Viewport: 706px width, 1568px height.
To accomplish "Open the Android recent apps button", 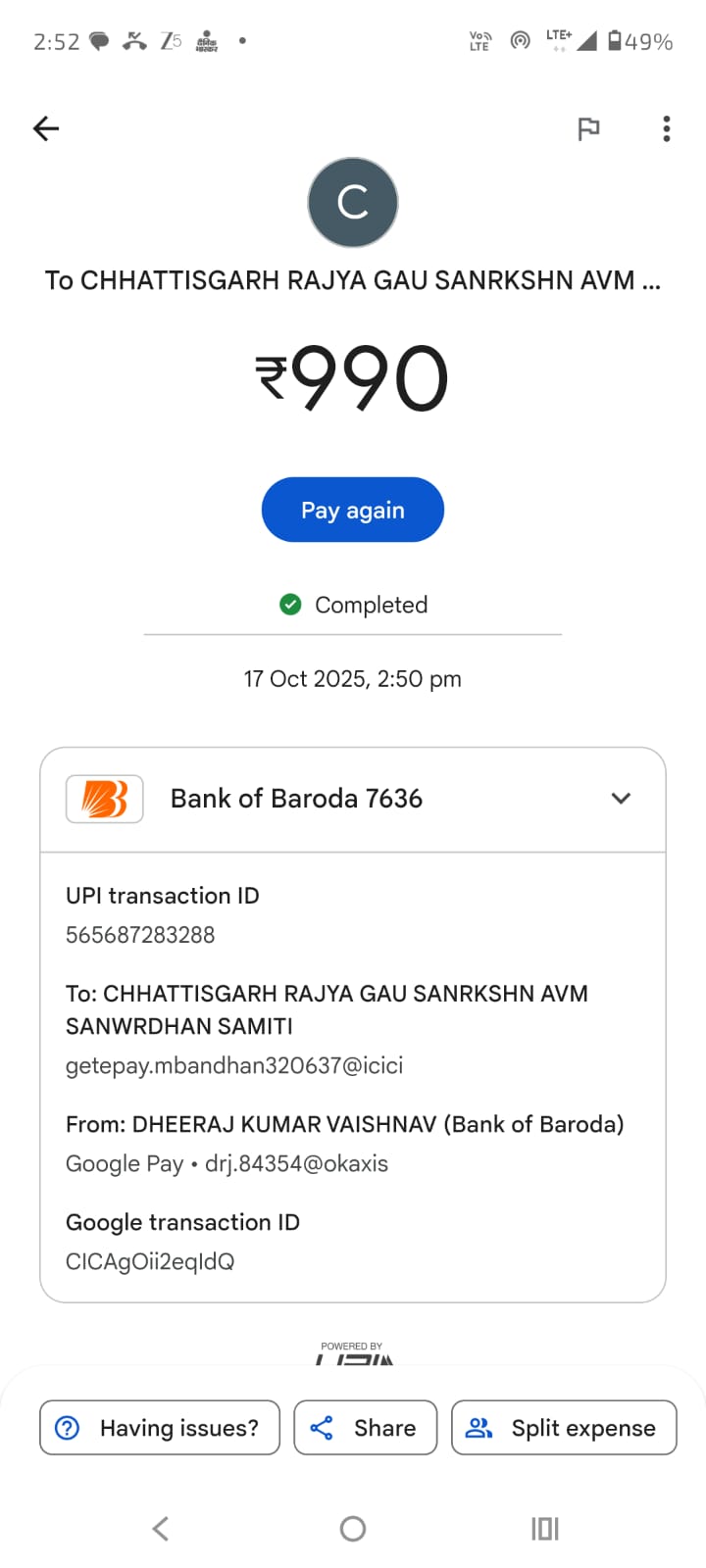I will click(x=544, y=1529).
